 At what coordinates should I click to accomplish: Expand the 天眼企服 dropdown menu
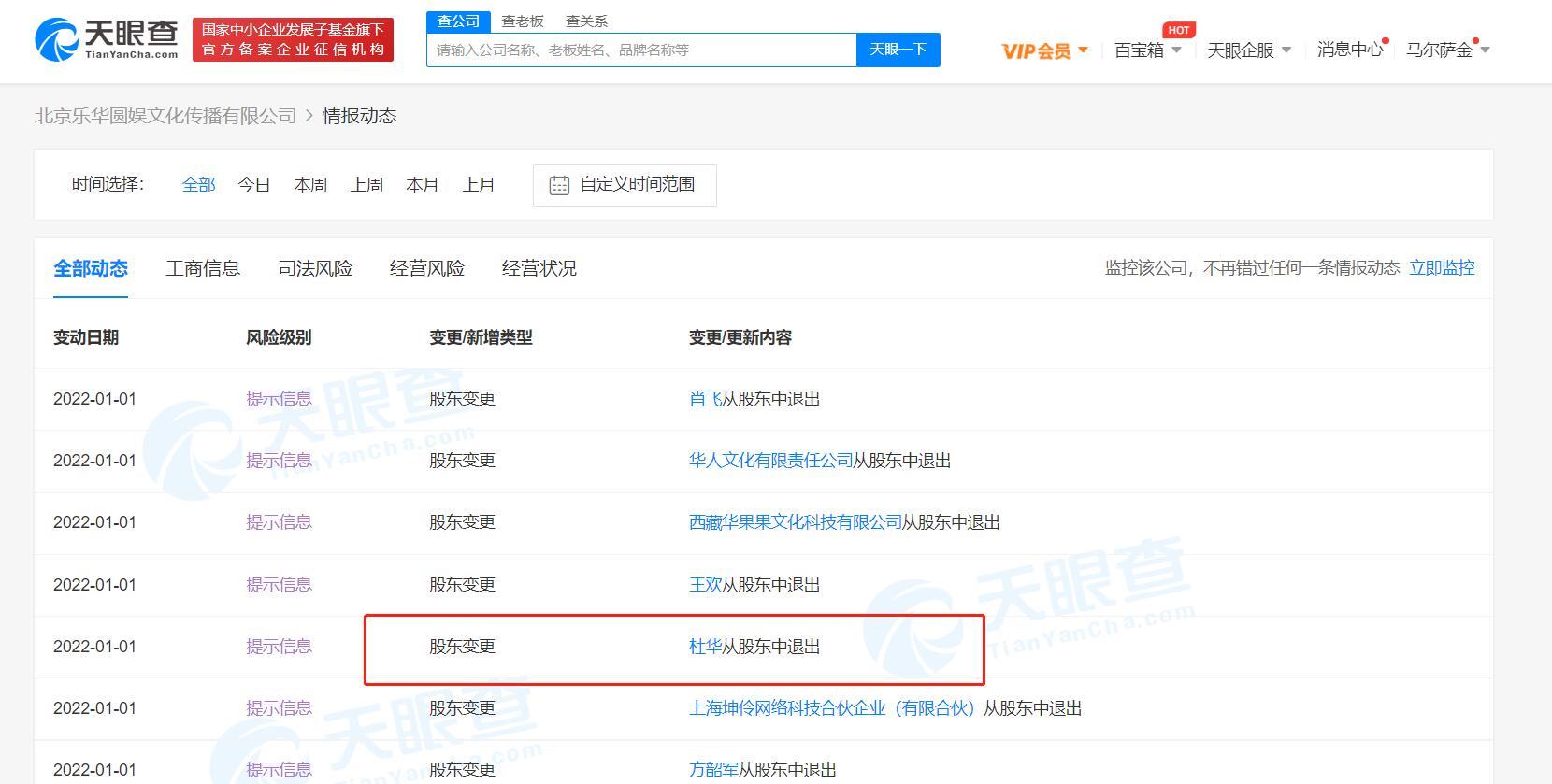tap(1249, 50)
